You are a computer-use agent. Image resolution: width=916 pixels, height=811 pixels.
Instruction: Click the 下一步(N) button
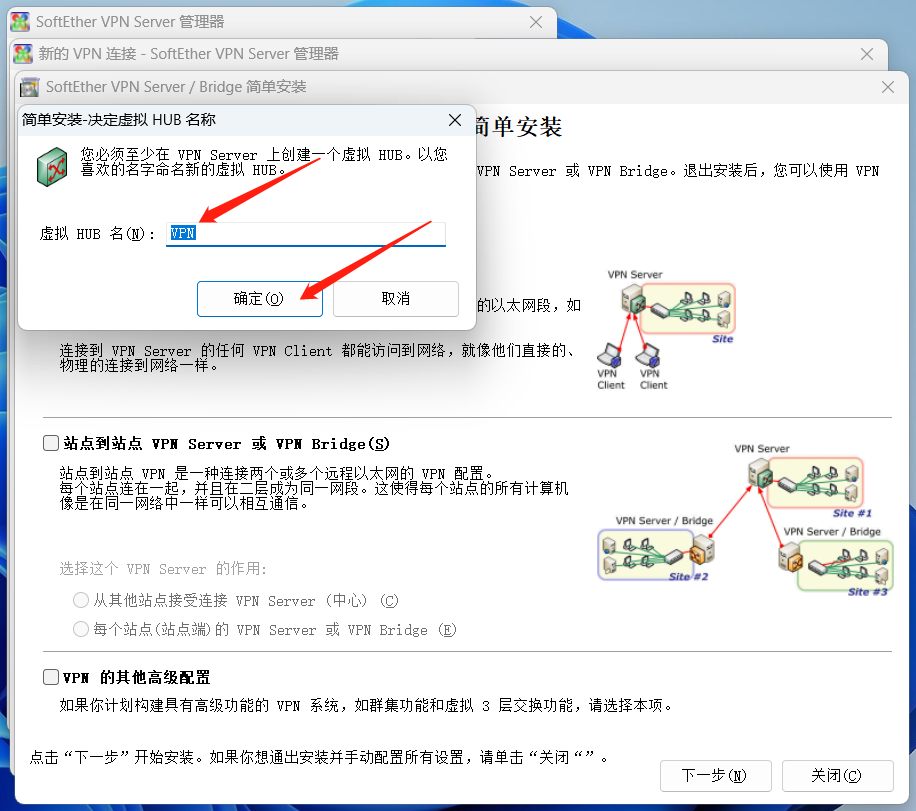[x=716, y=776]
